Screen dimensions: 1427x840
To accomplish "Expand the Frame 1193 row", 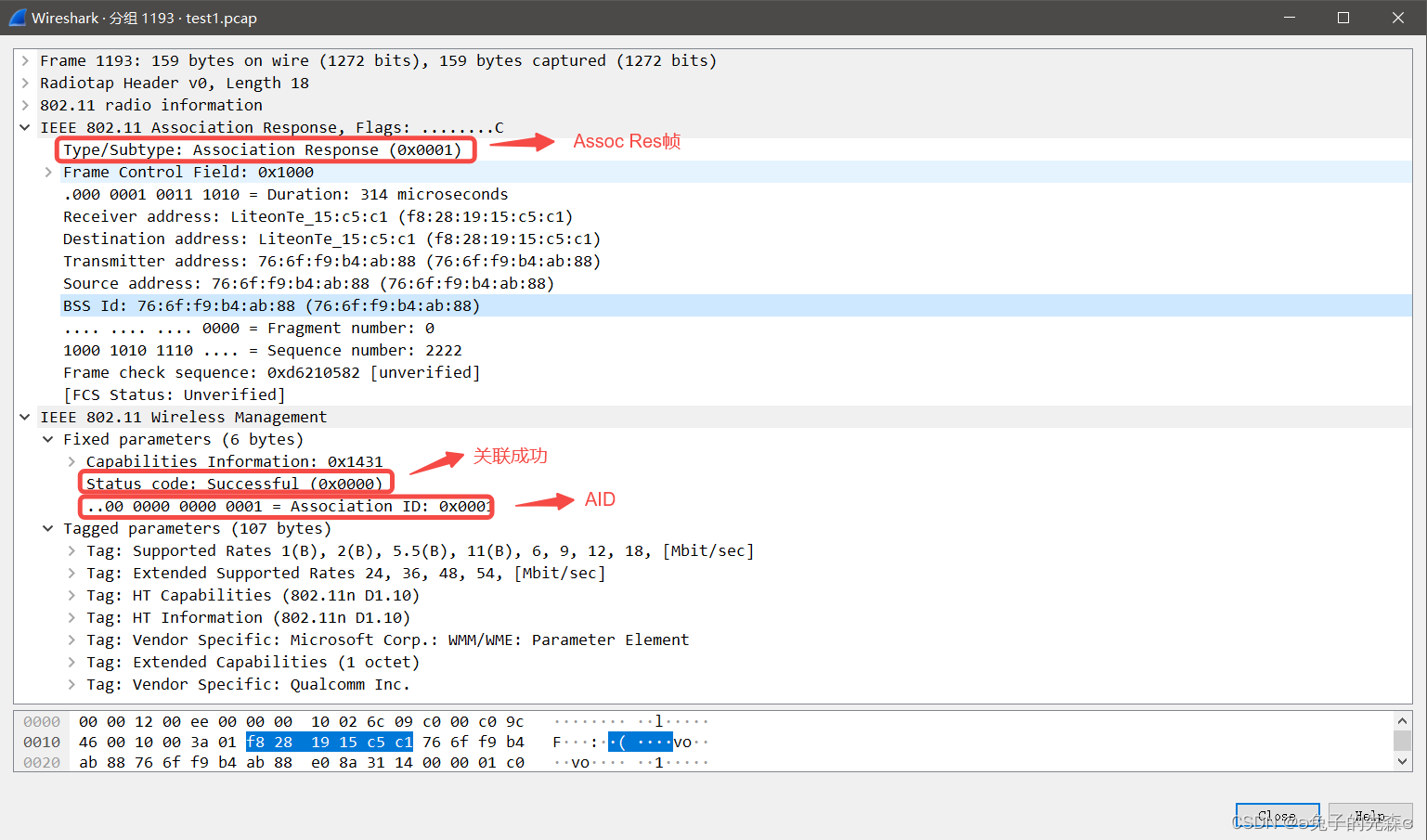I will click(25, 60).
